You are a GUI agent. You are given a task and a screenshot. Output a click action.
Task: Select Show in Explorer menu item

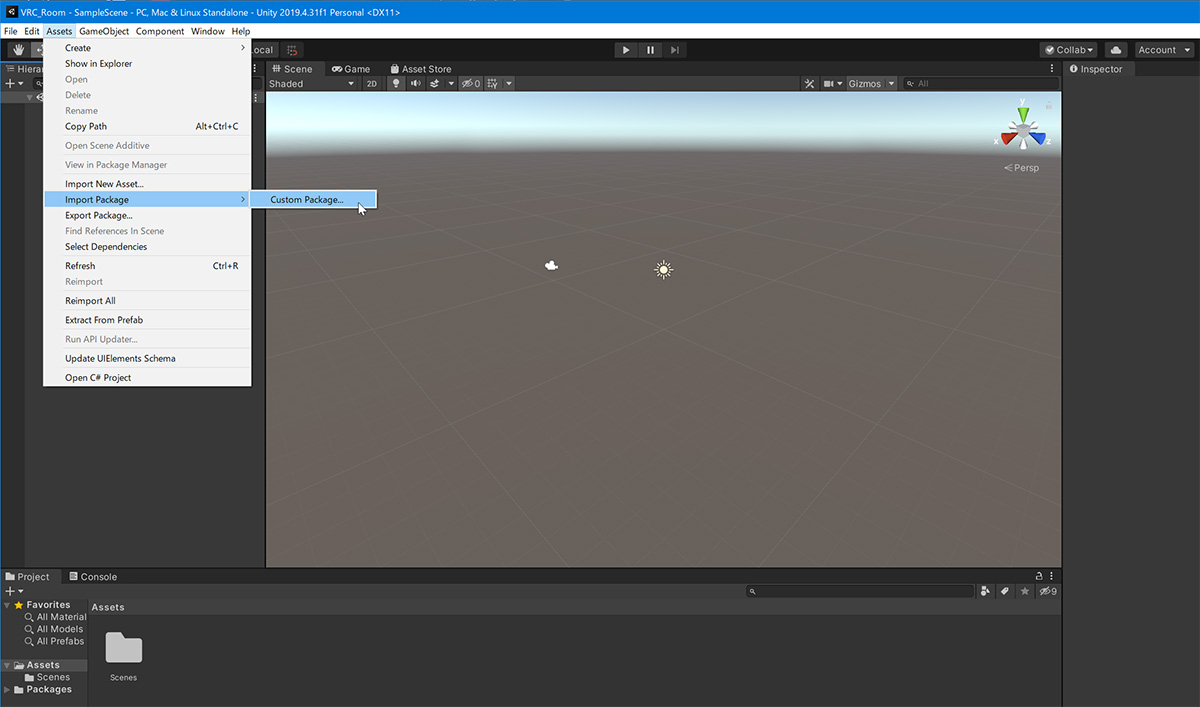147,63
